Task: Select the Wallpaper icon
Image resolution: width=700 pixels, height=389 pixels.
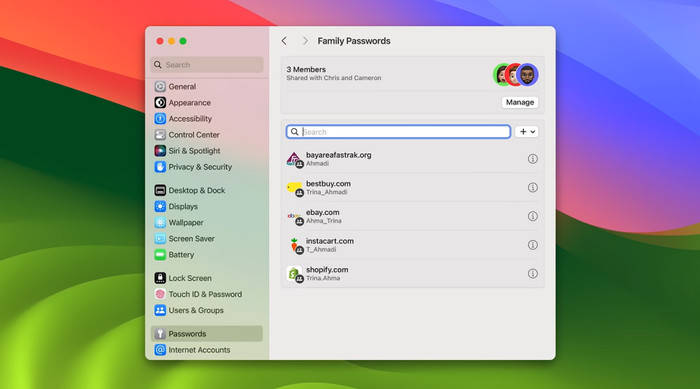Action: [160, 222]
